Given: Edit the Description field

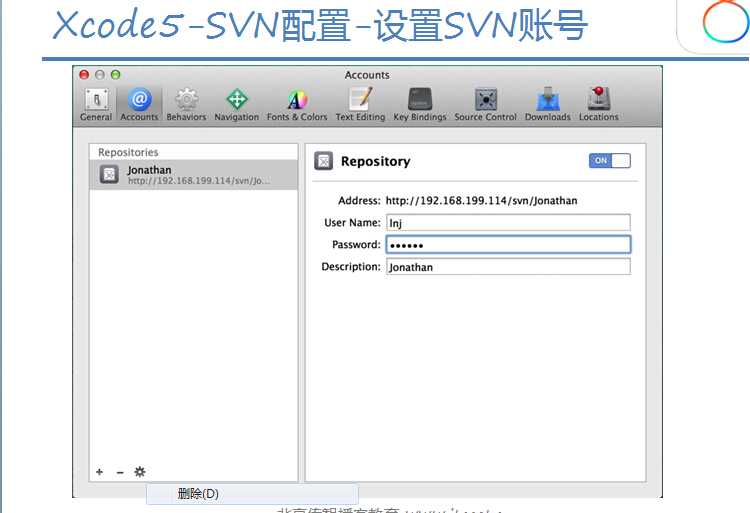Looking at the screenshot, I should [x=508, y=267].
